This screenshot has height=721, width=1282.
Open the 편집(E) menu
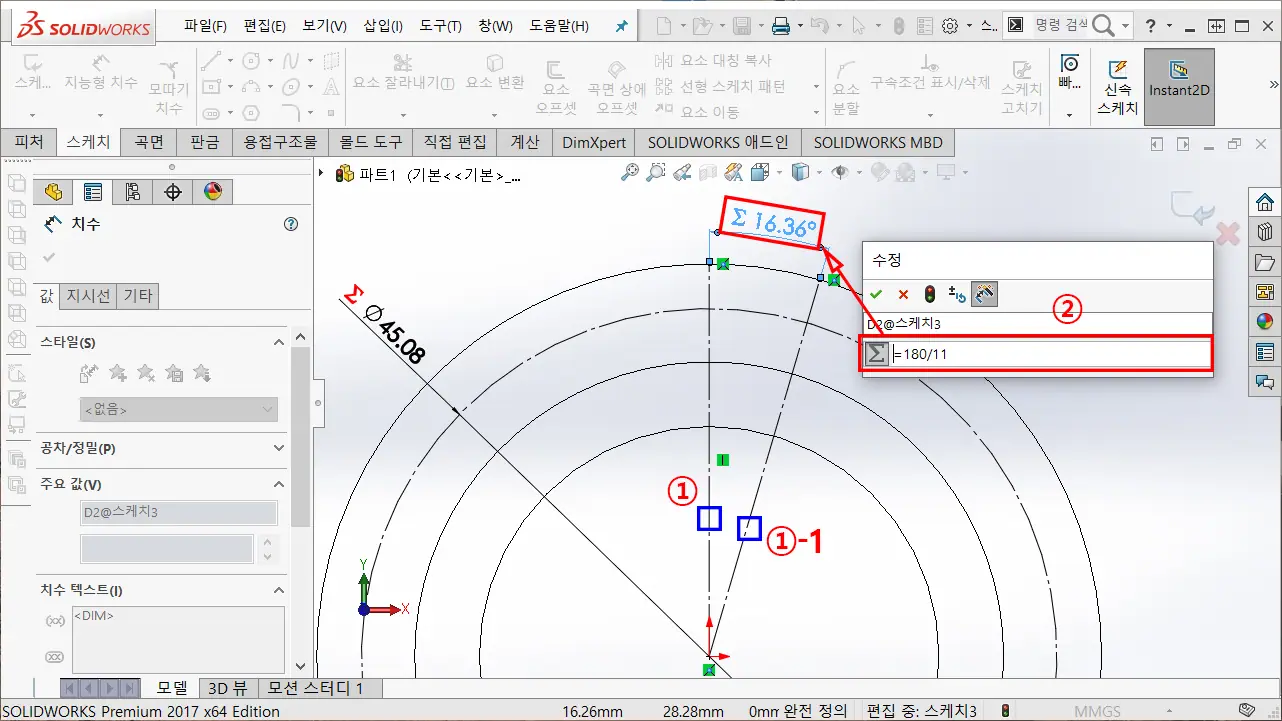pyautogui.click(x=264, y=26)
